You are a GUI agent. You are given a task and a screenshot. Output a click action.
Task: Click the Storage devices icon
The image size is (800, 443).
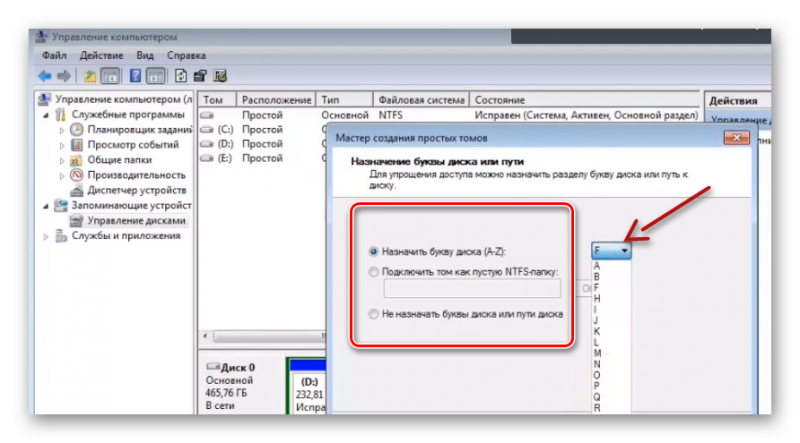tap(61, 205)
